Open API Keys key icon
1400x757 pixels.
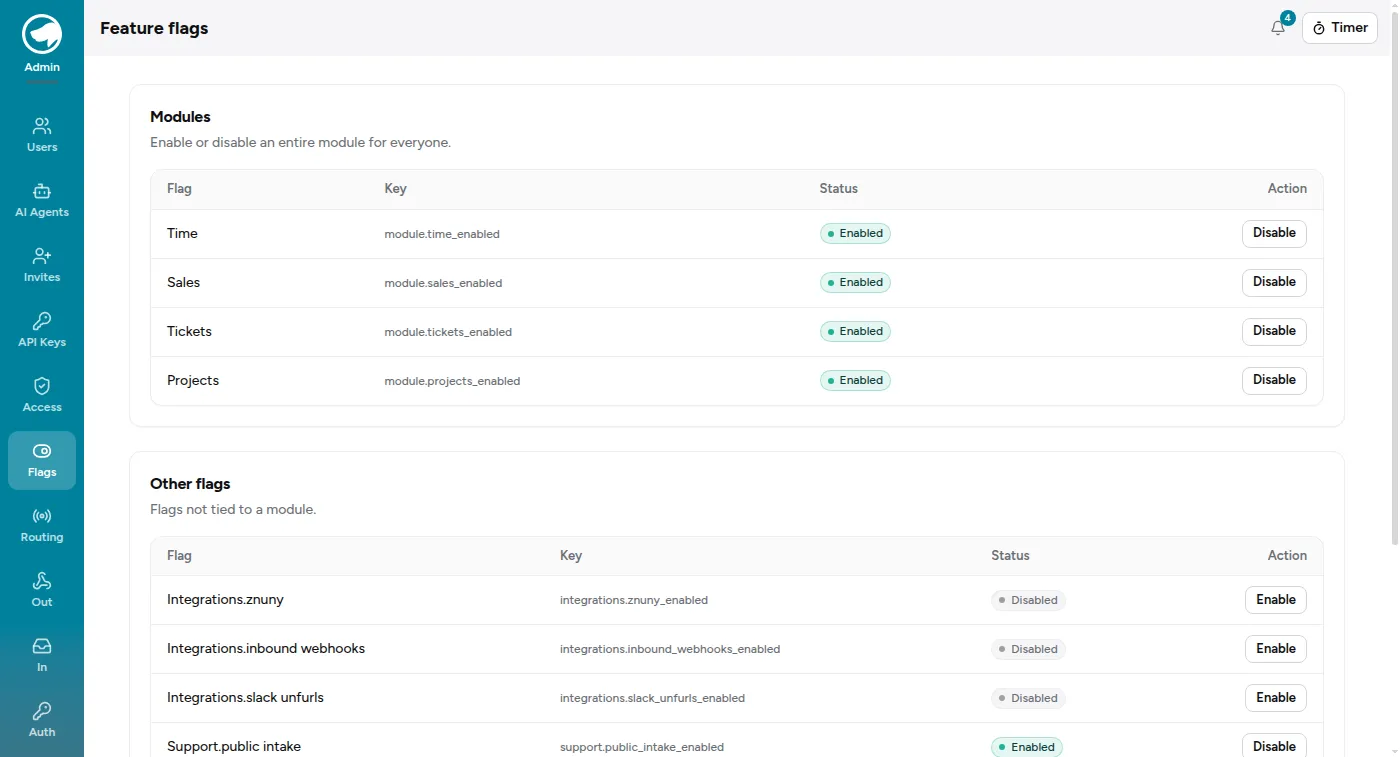tap(42, 321)
